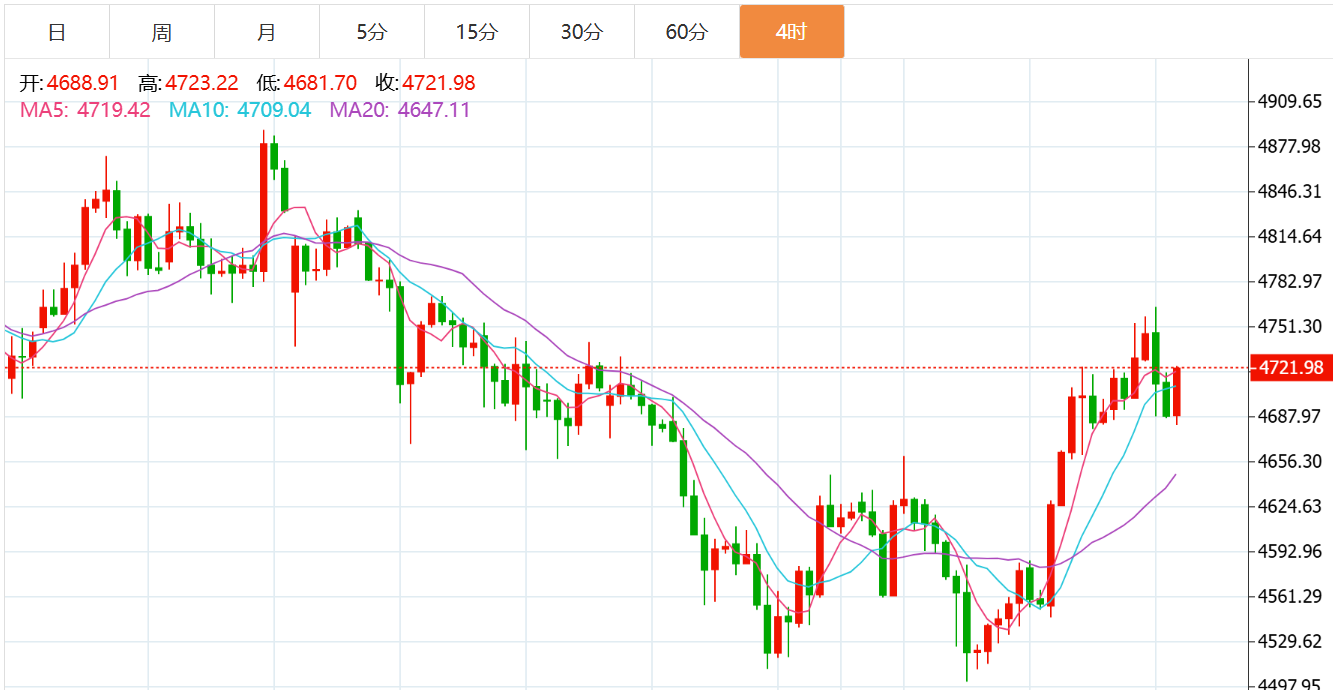The height and width of the screenshot is (690, 1333).
Task: Click the low price value 4681.70
Action: click(x=320, y=83)
